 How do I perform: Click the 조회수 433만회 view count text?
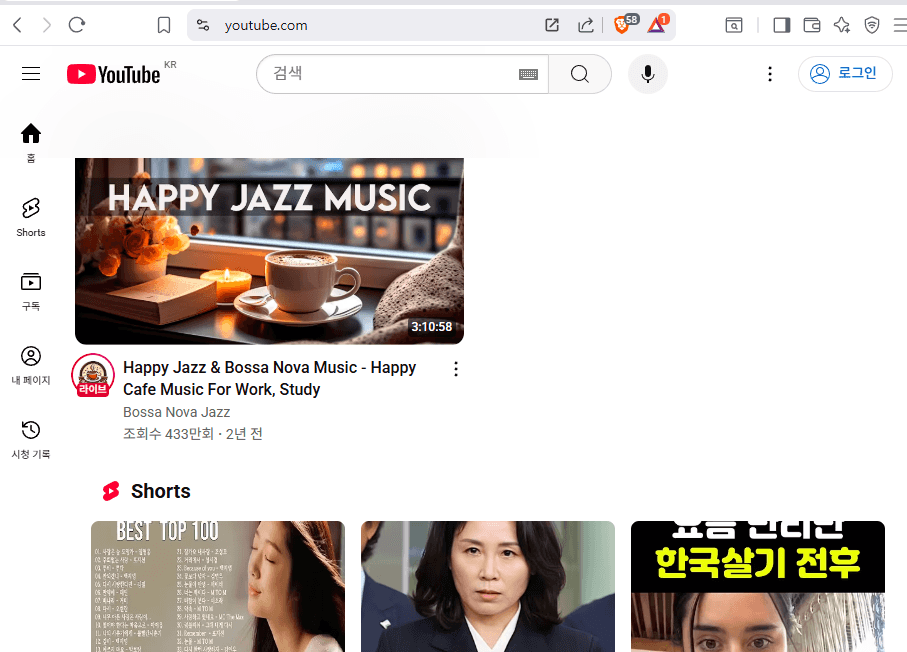(x=168, y=434)
